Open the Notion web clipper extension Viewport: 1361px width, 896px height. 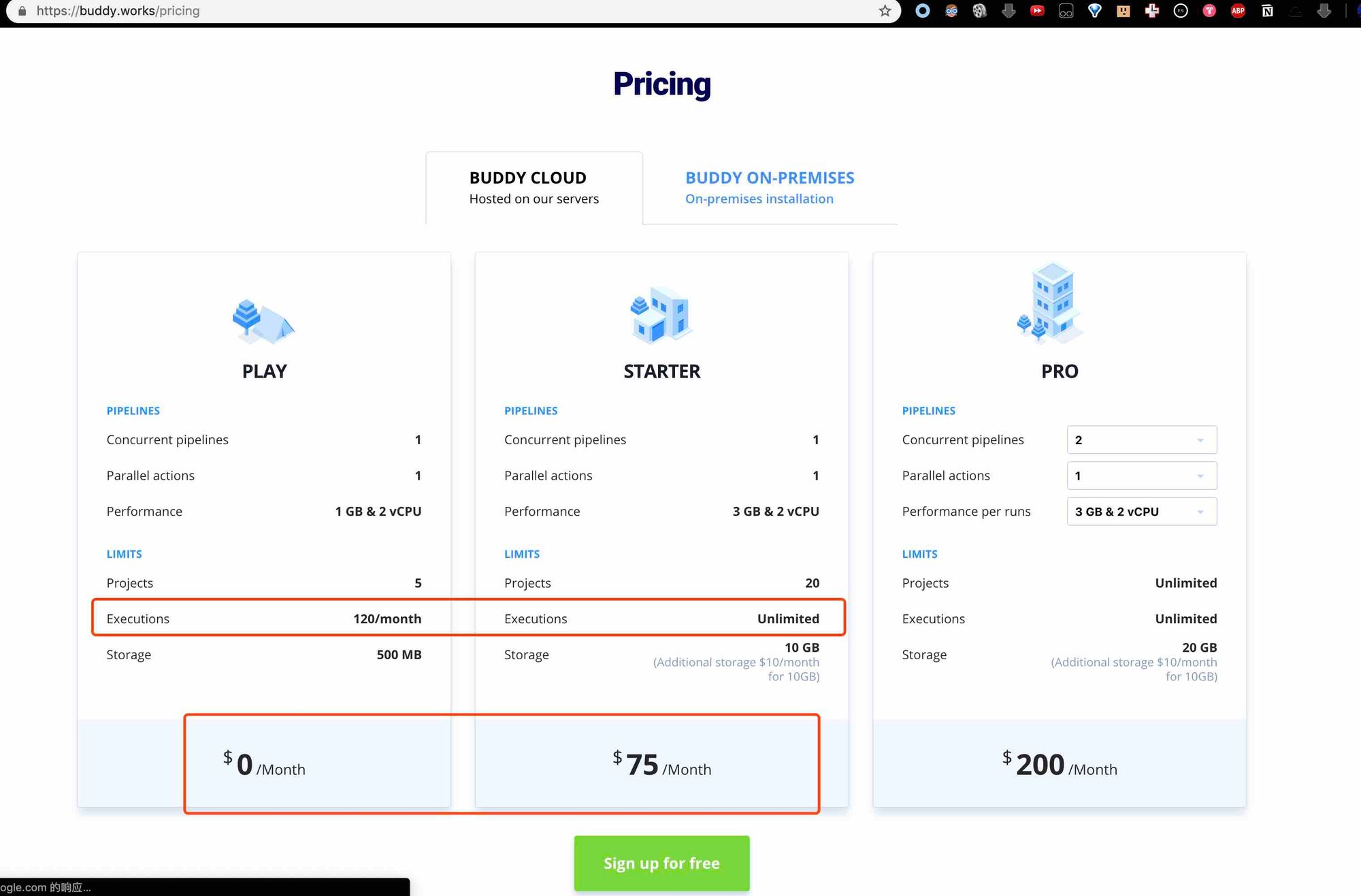(1267, 11)
